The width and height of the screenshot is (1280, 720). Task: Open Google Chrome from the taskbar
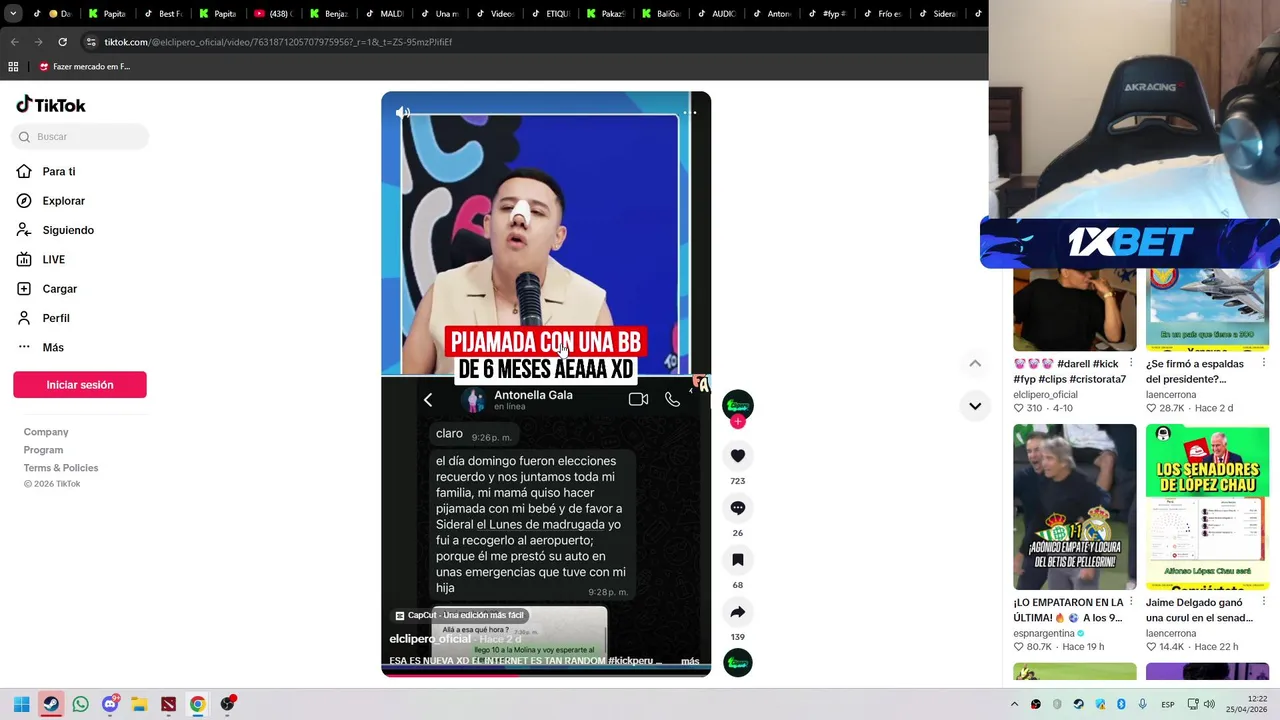point(198,704)
